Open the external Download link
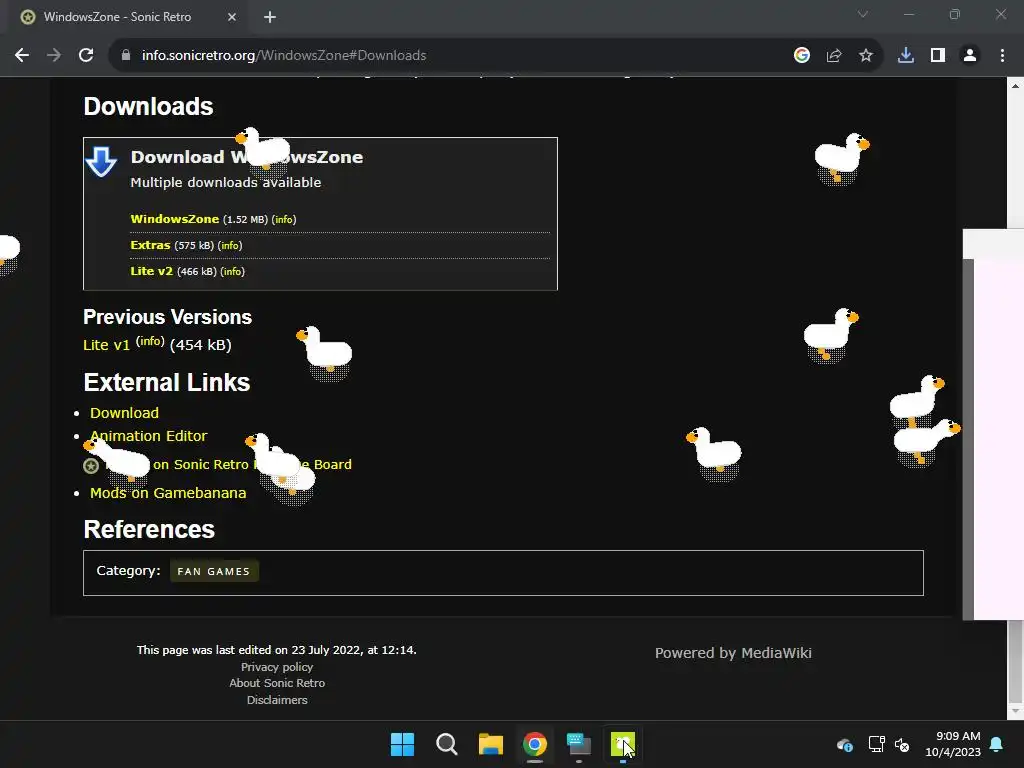Screen dimensions: 1024x768 click(x=124, y=413)
